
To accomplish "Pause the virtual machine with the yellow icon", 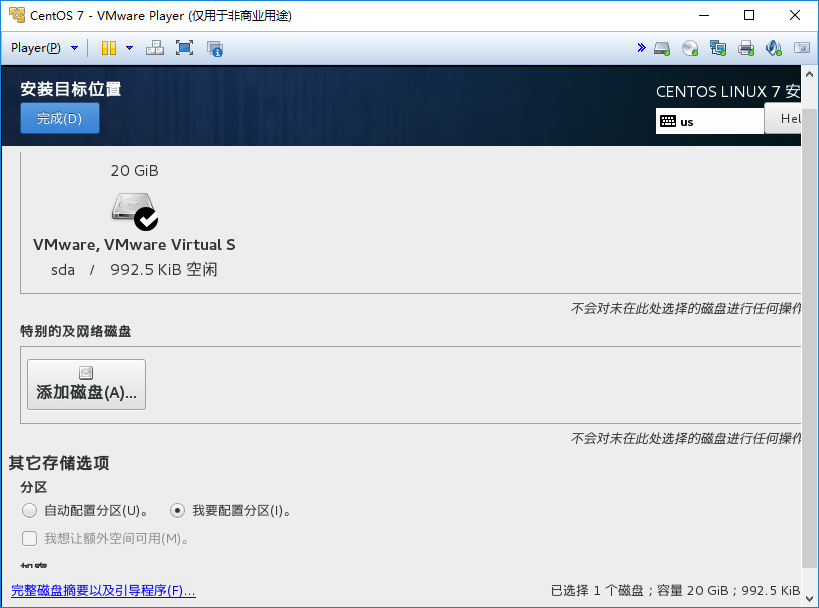I will tap(109, 48).
